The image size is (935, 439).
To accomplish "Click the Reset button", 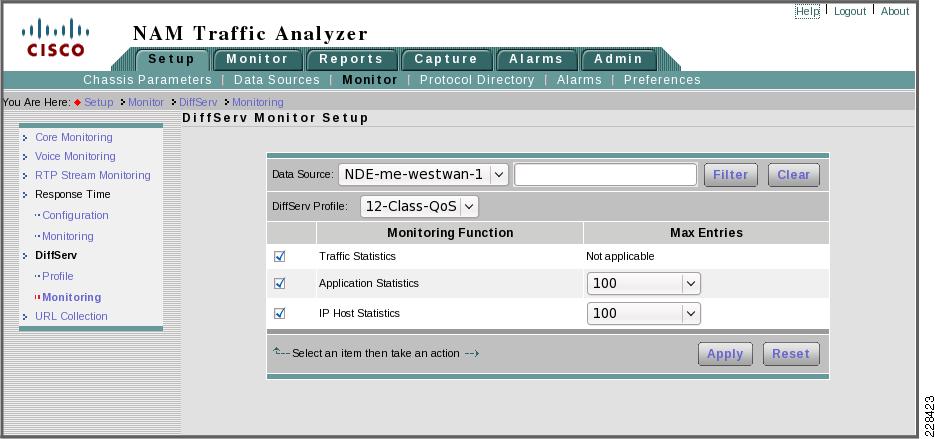I will click(x=791, y=354).
